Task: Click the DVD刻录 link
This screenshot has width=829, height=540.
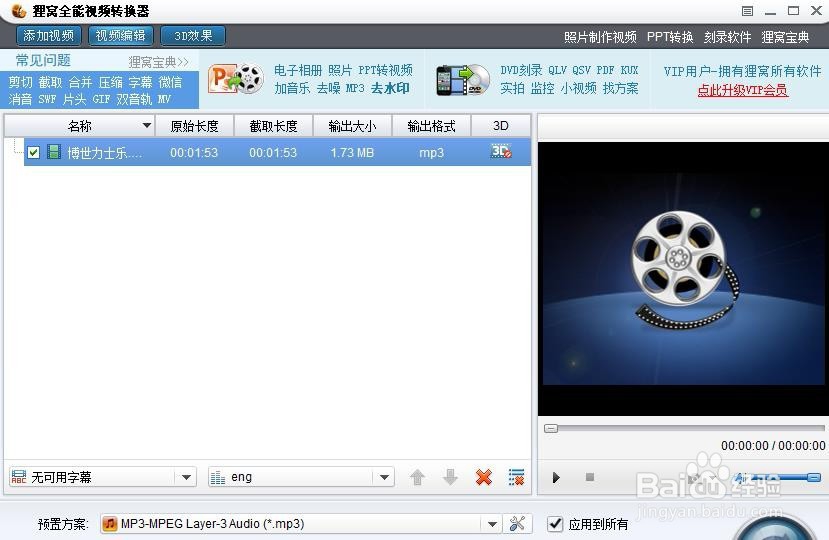Action: pos(521,70)
